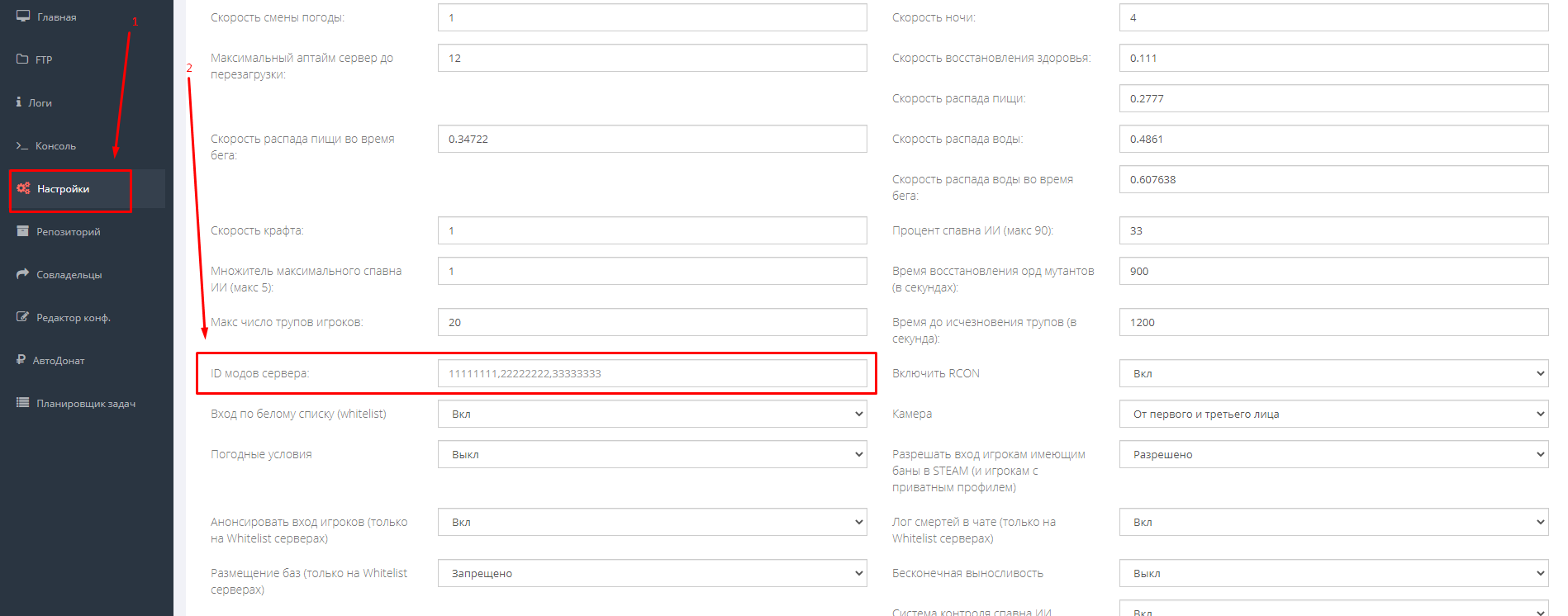The height and width of the screenshot is (616, 1568).
Task: Click the gears icon for Настройки
Action: (x=23, y=189)
